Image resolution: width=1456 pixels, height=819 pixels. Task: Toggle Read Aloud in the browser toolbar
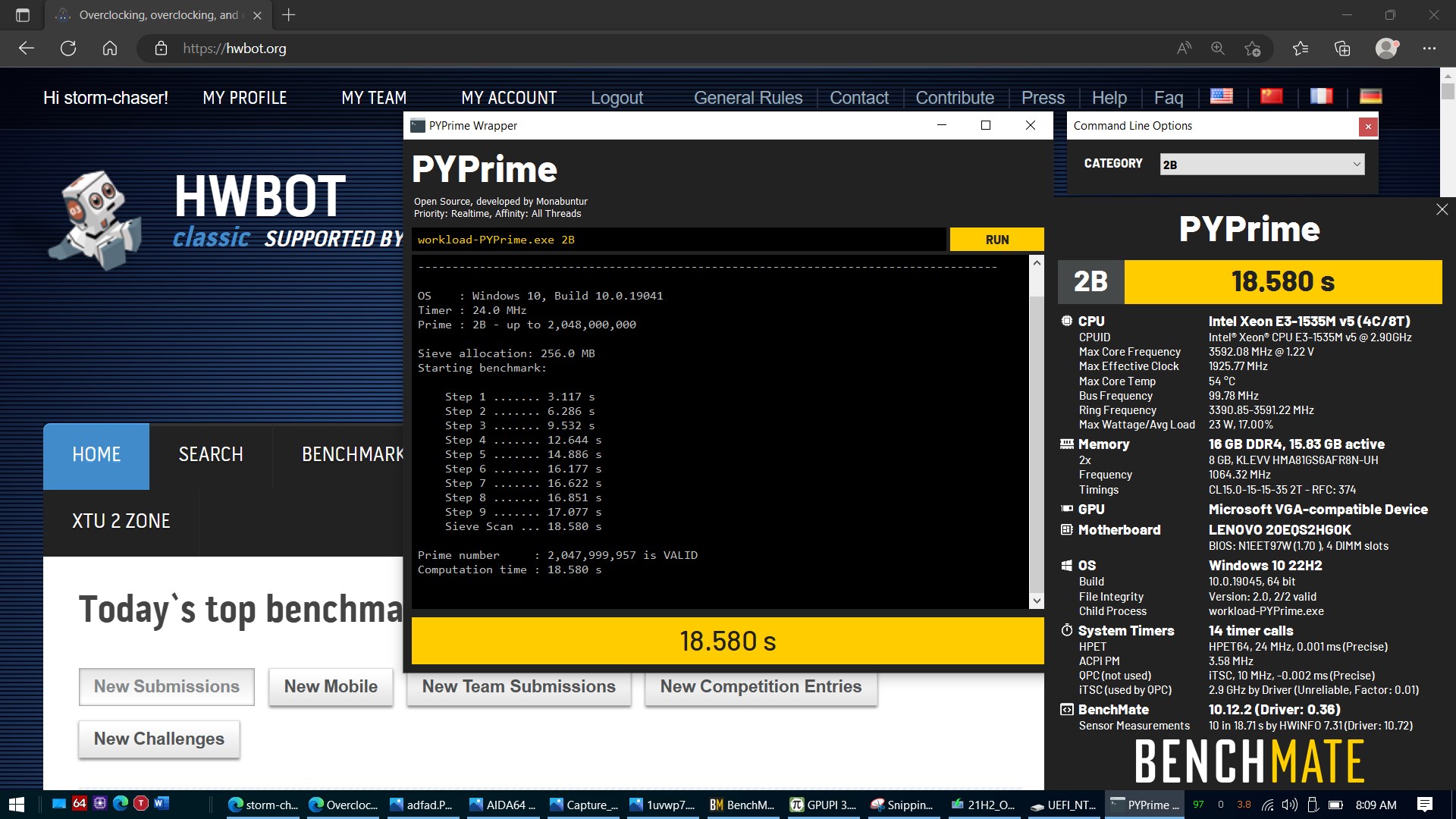point(1184,49)
